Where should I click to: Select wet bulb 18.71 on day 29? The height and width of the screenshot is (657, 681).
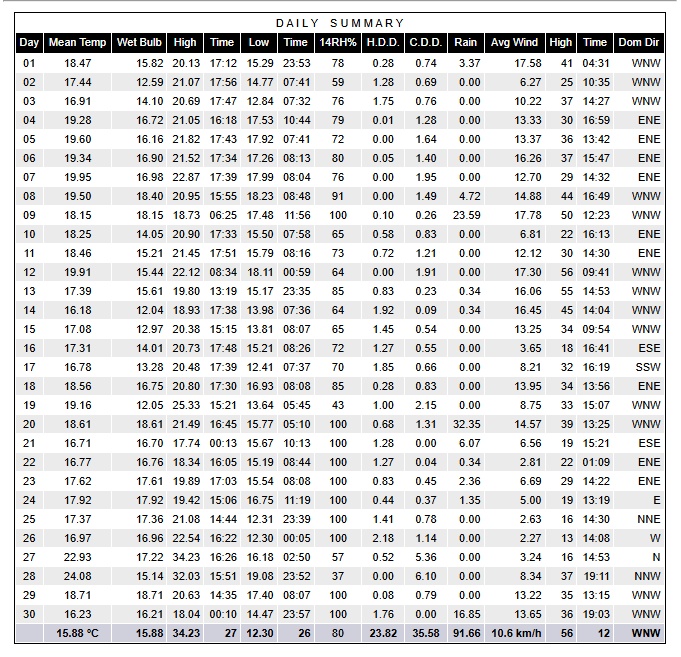(150, 595)
